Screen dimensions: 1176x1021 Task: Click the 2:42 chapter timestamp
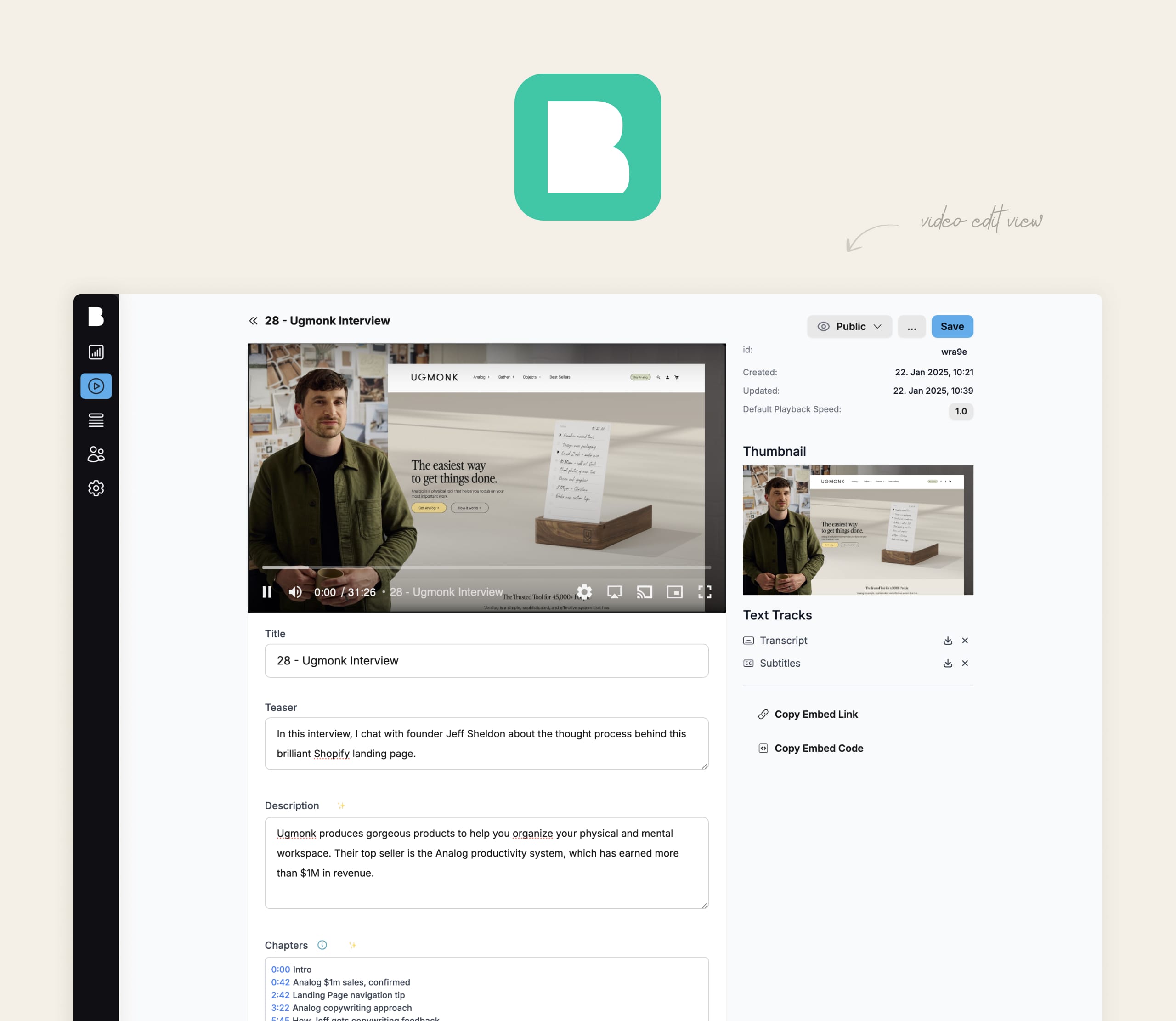[280, 995]
